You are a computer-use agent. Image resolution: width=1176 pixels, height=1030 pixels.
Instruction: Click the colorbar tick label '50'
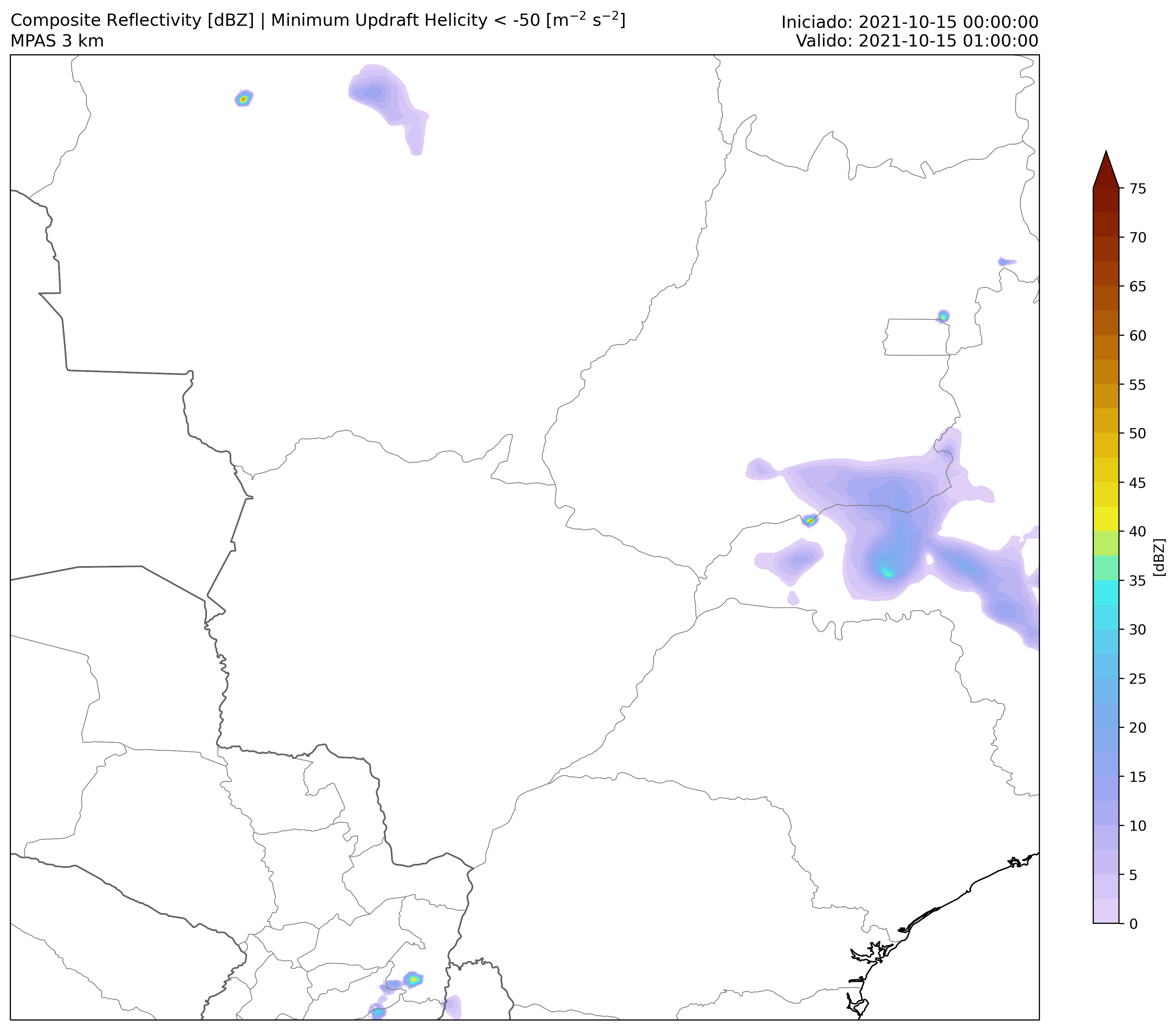(1138, 434)
